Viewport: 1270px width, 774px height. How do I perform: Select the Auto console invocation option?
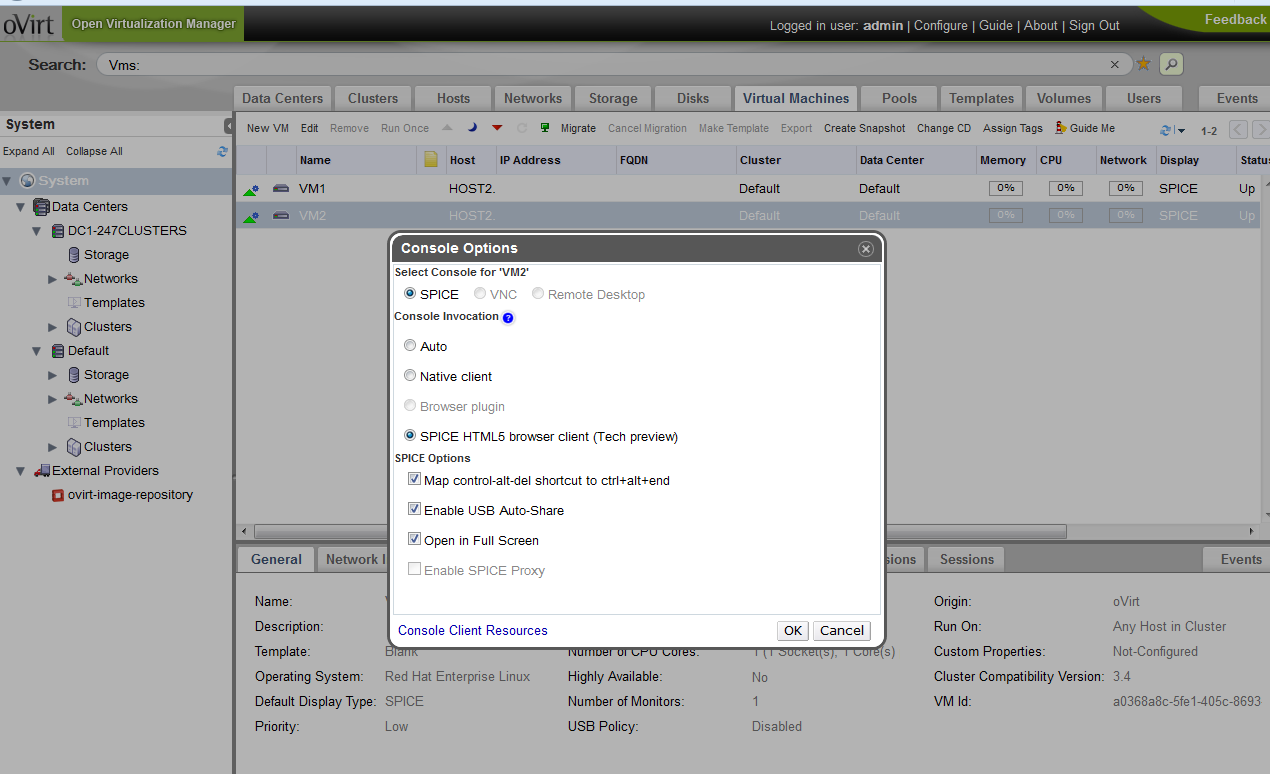coord(410,346)
